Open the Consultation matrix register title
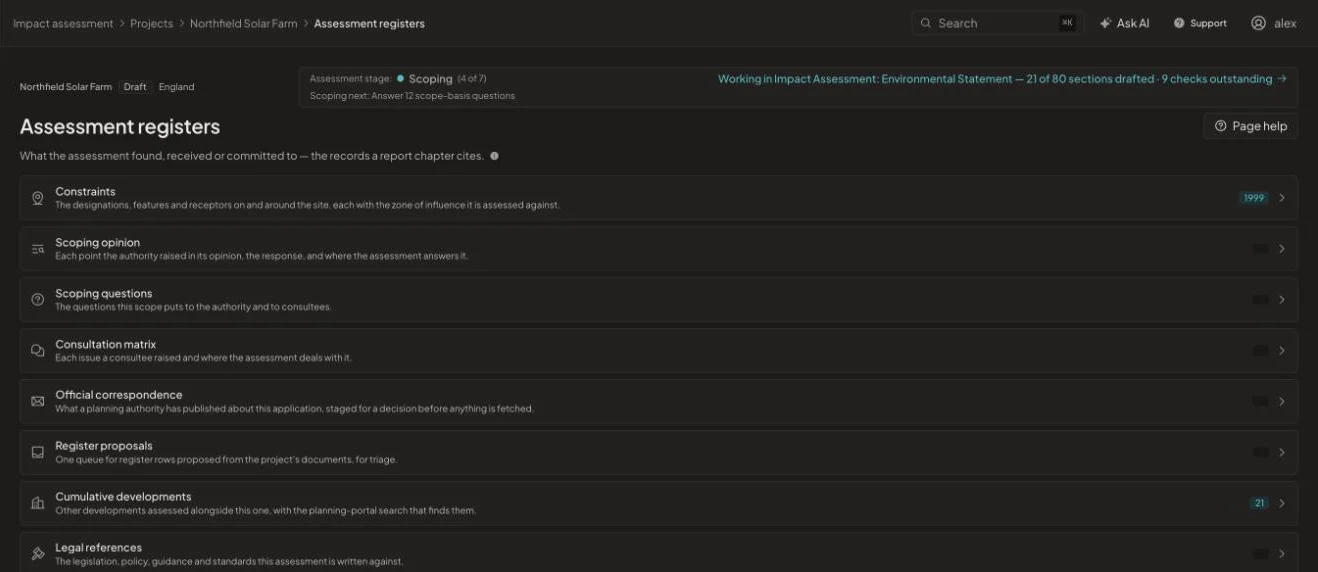This screenshot has width=1318, height=572. (106, 344)
